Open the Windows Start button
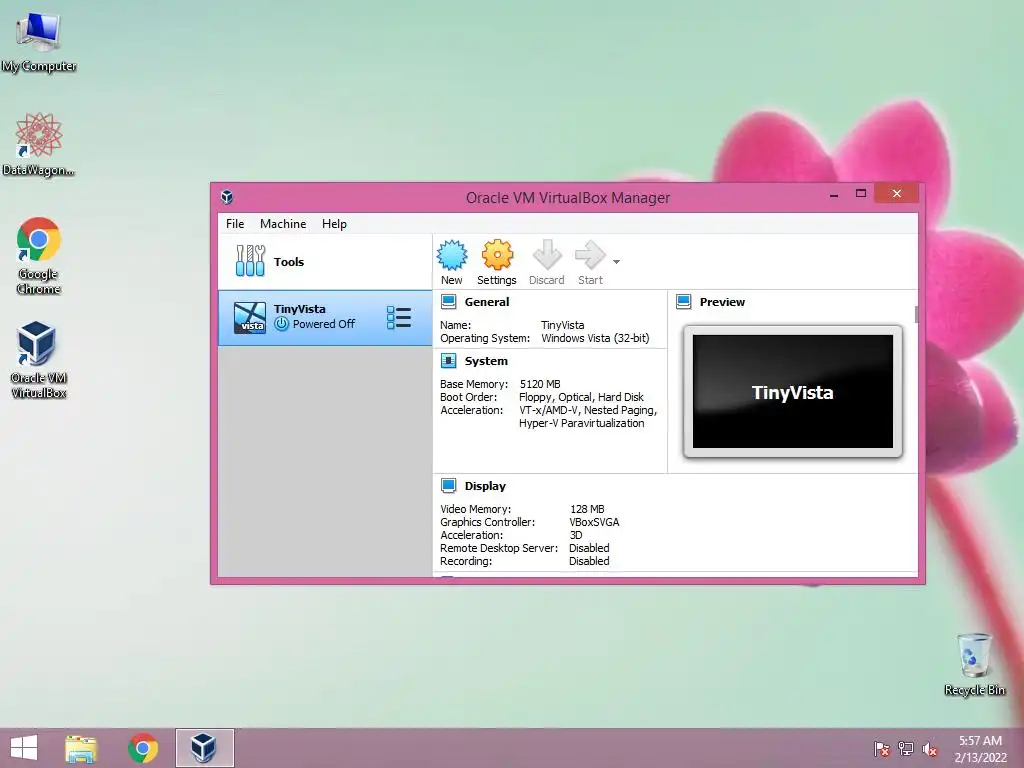This screenshot has width=1024, height=768. (24, 748)
